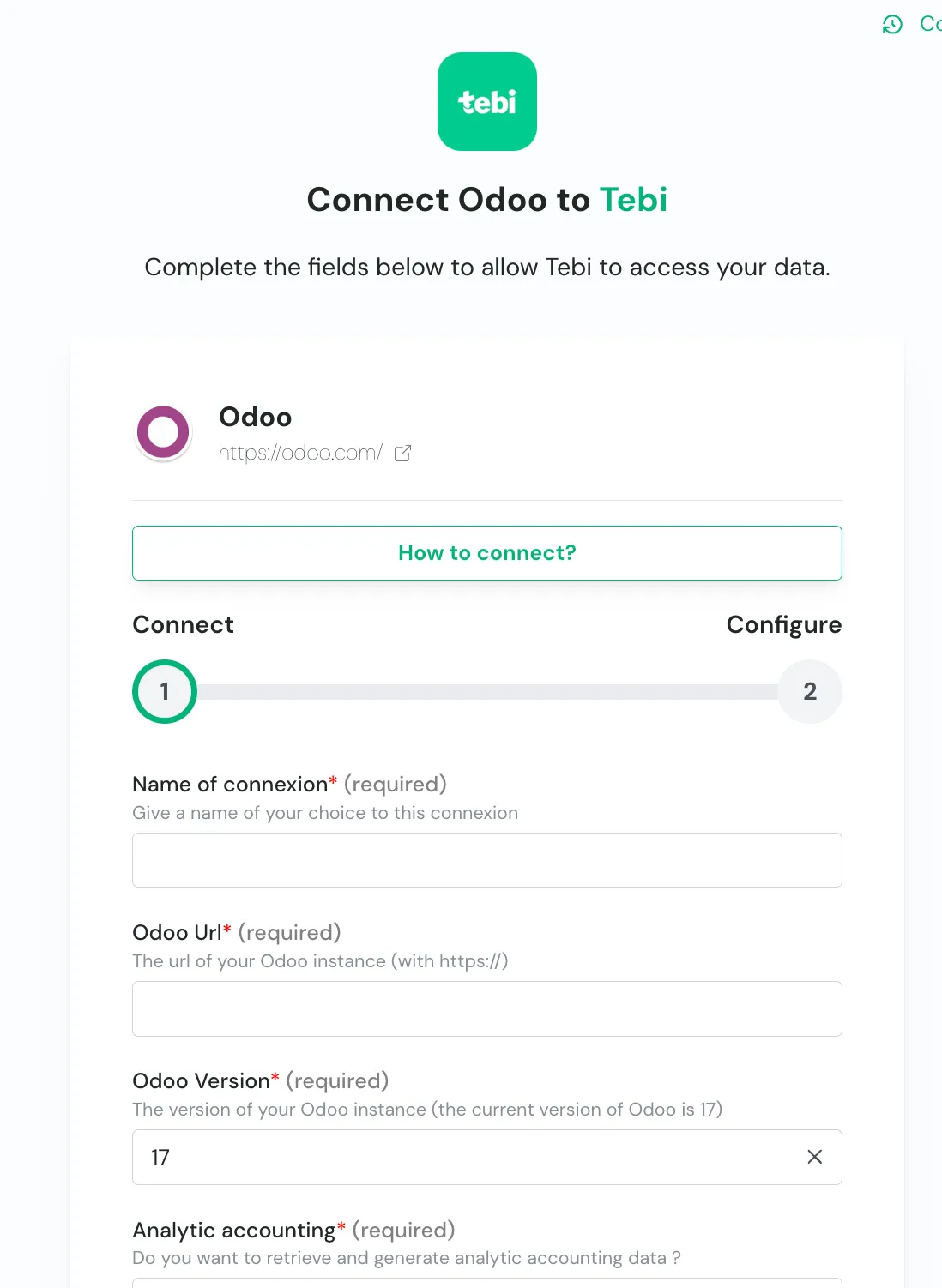Click the "How to connect?" button
The width and height of the screenshot is (942, 1288).
click(487, 553)
